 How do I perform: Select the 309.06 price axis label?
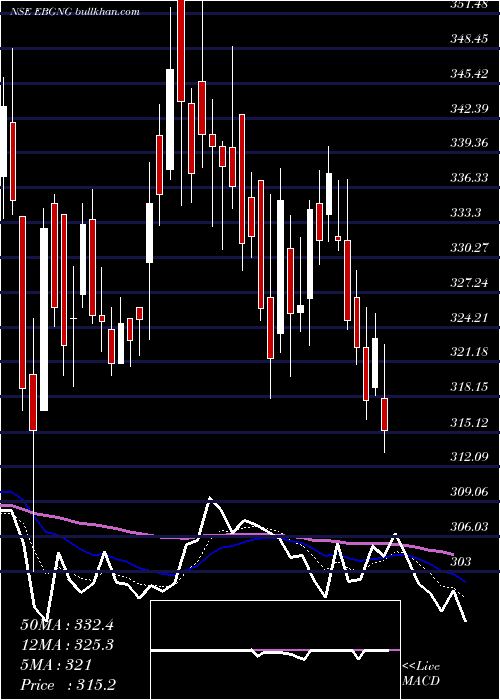click(469, 492)
